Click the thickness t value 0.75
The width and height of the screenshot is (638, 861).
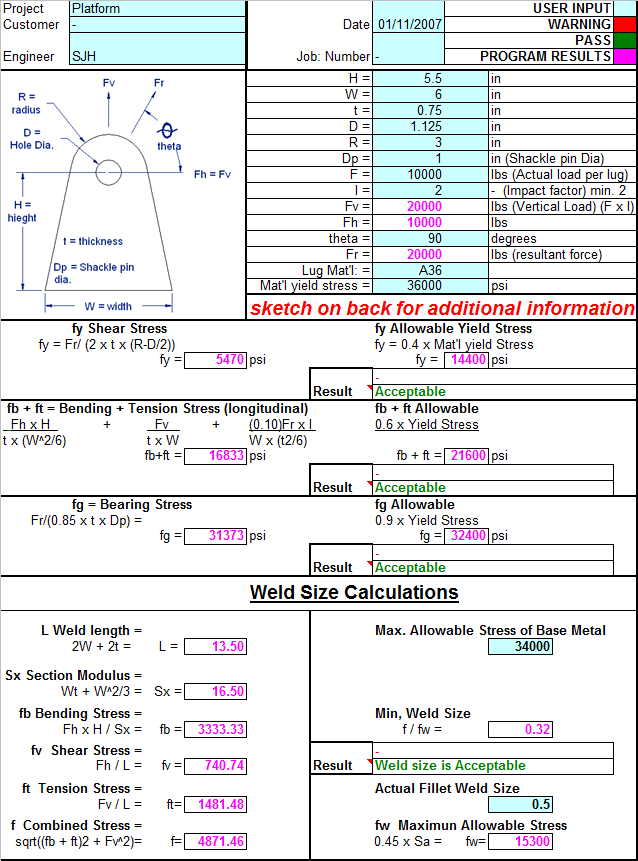[430, 110]
